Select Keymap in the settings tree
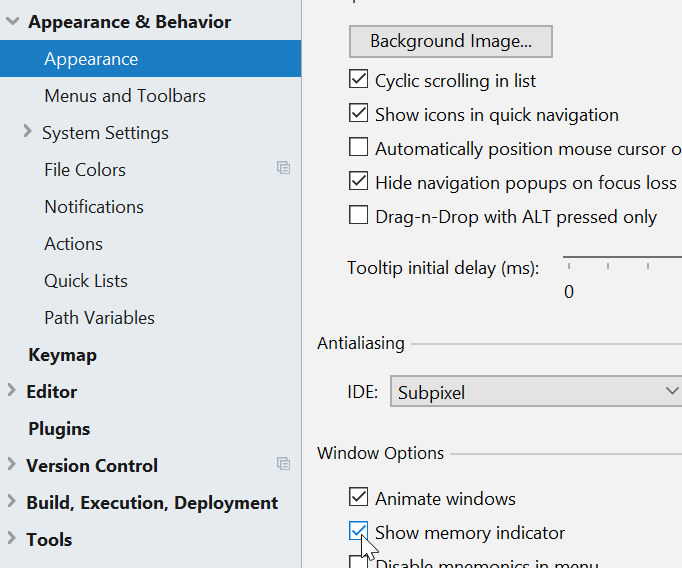The height and width of the screenshot is (568, 682). (62, 355)
